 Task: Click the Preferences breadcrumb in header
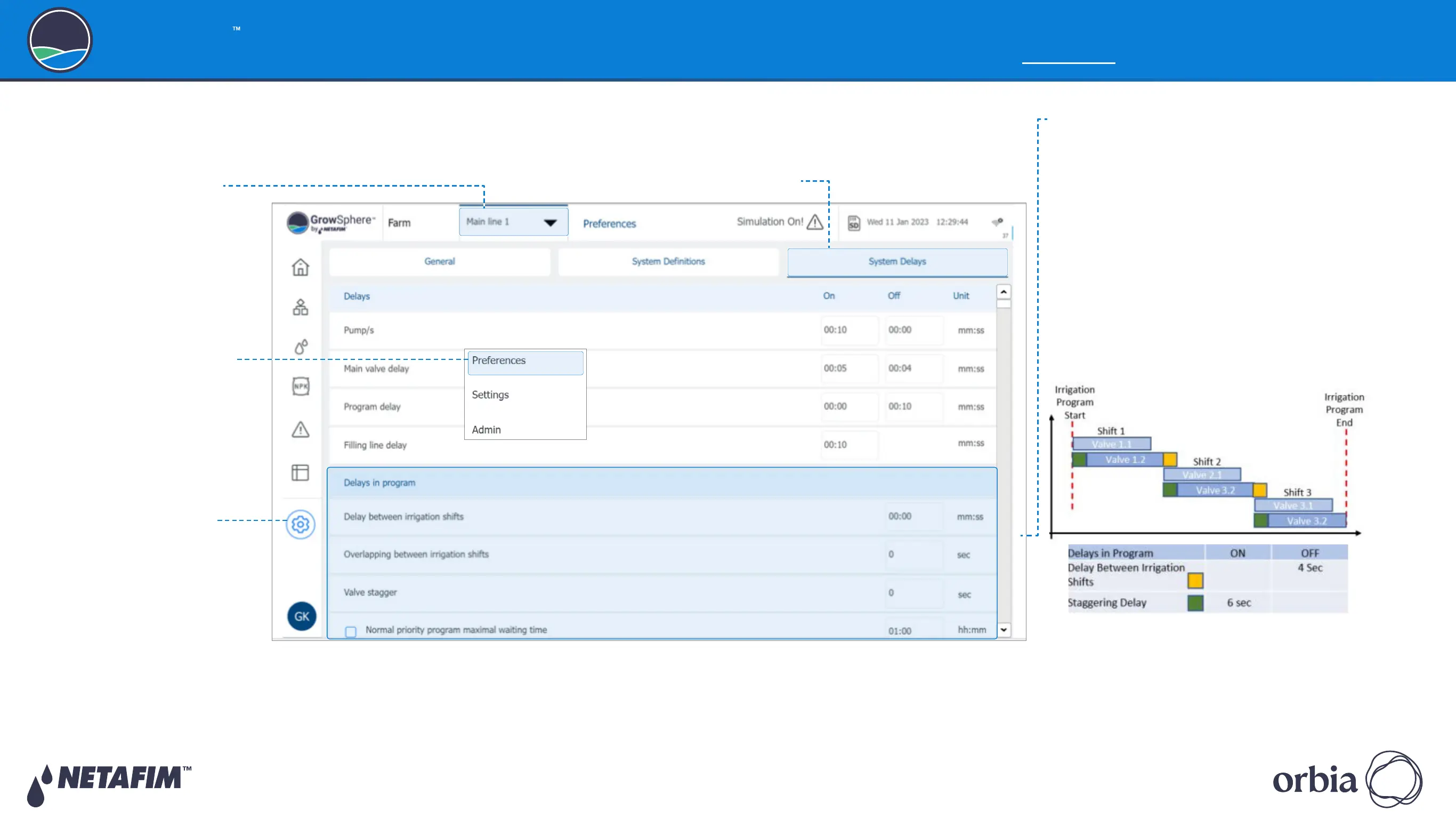(x=609, y=223)
